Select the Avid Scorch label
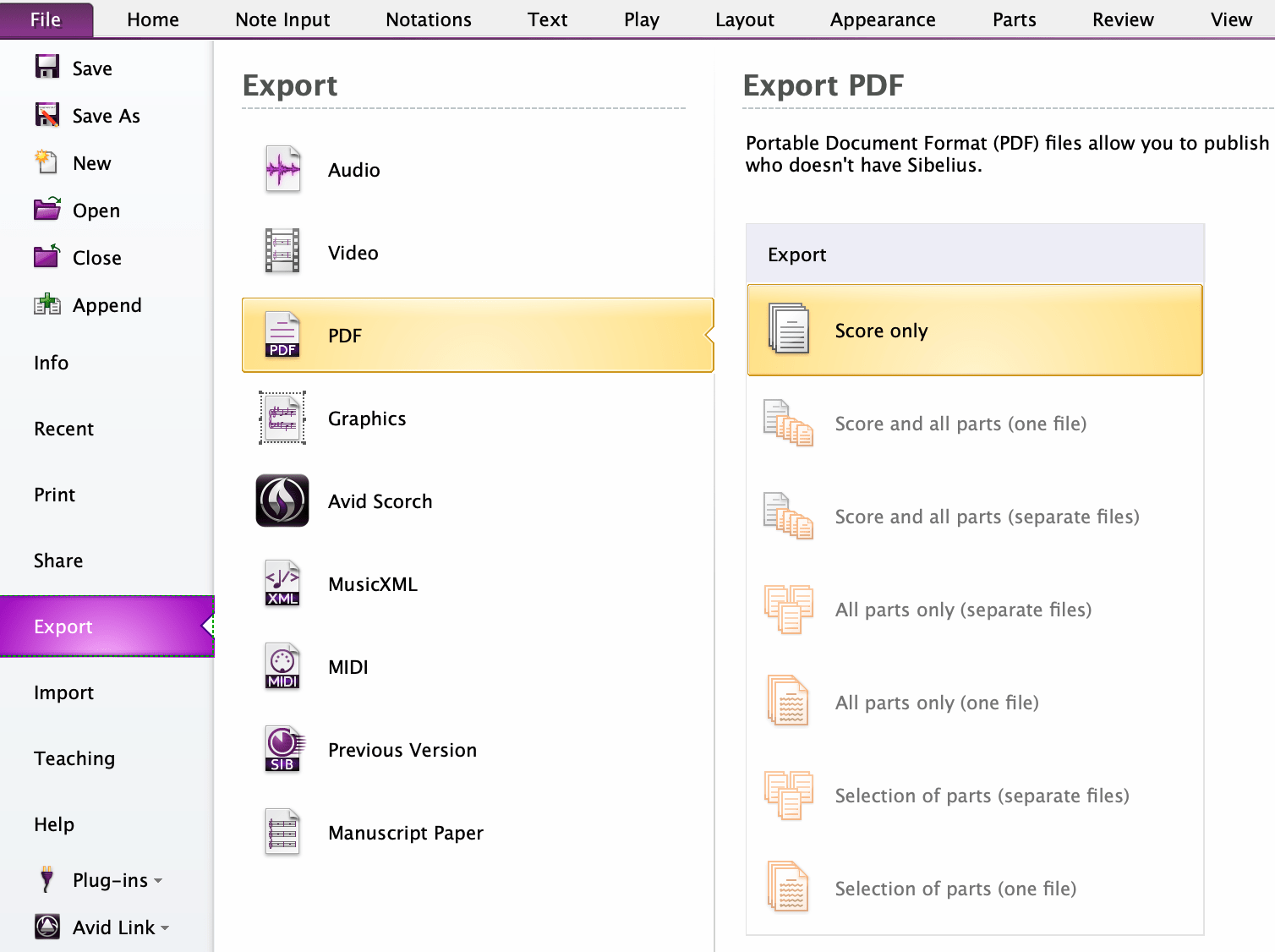1275x952 pixels. (380, 501)
